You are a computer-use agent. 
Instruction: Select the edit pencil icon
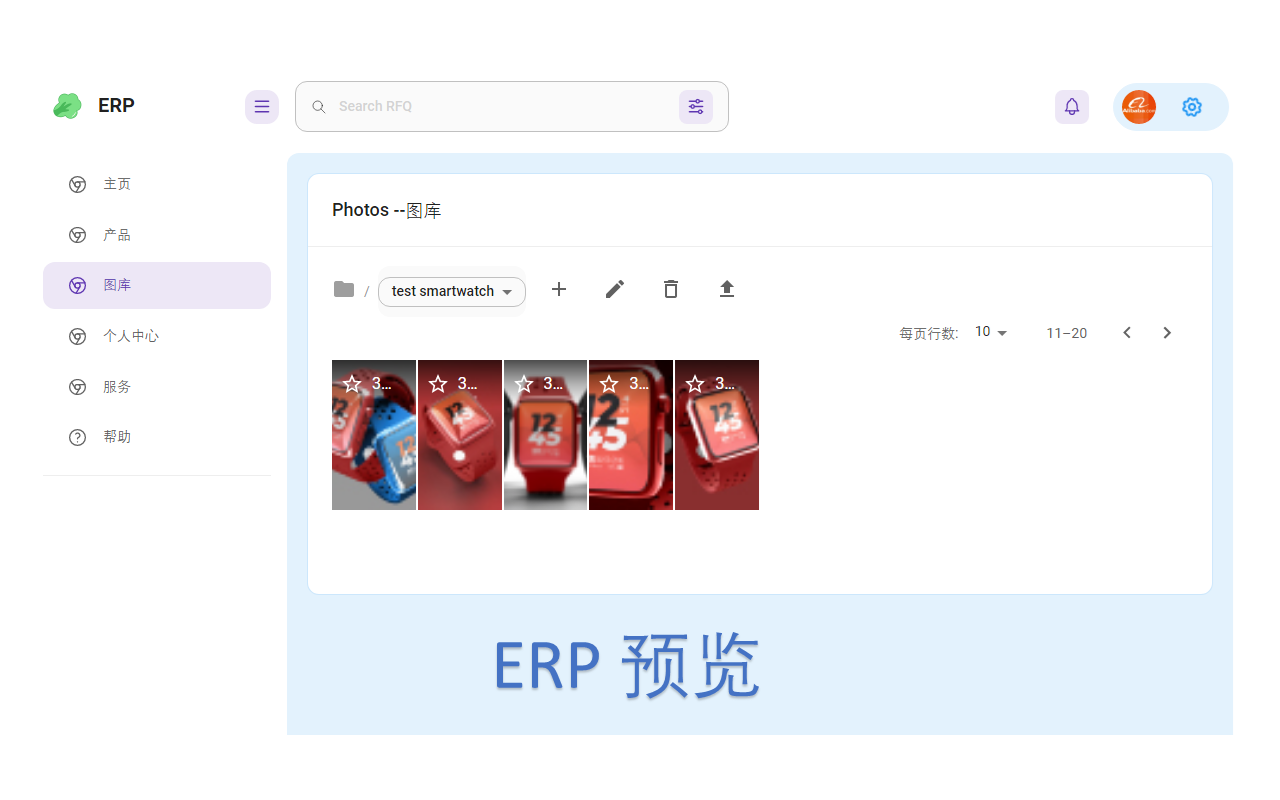[614, 289]
